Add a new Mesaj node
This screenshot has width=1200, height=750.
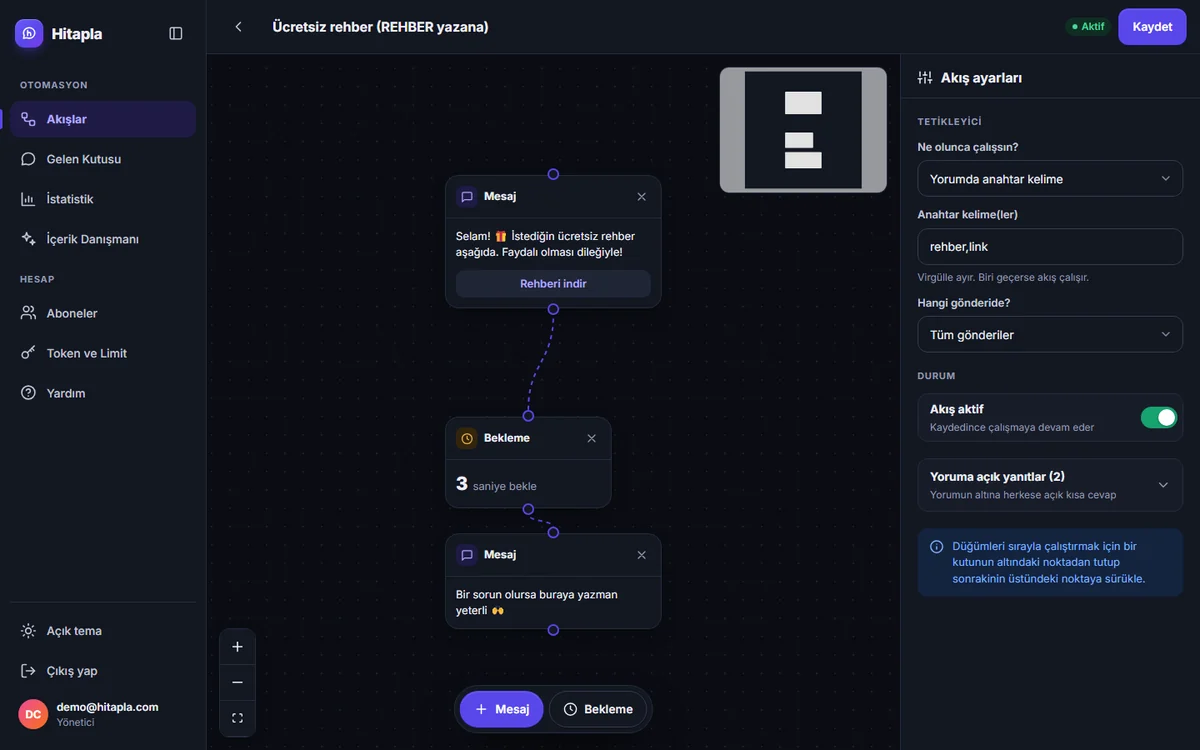click(x=502, y=709)
